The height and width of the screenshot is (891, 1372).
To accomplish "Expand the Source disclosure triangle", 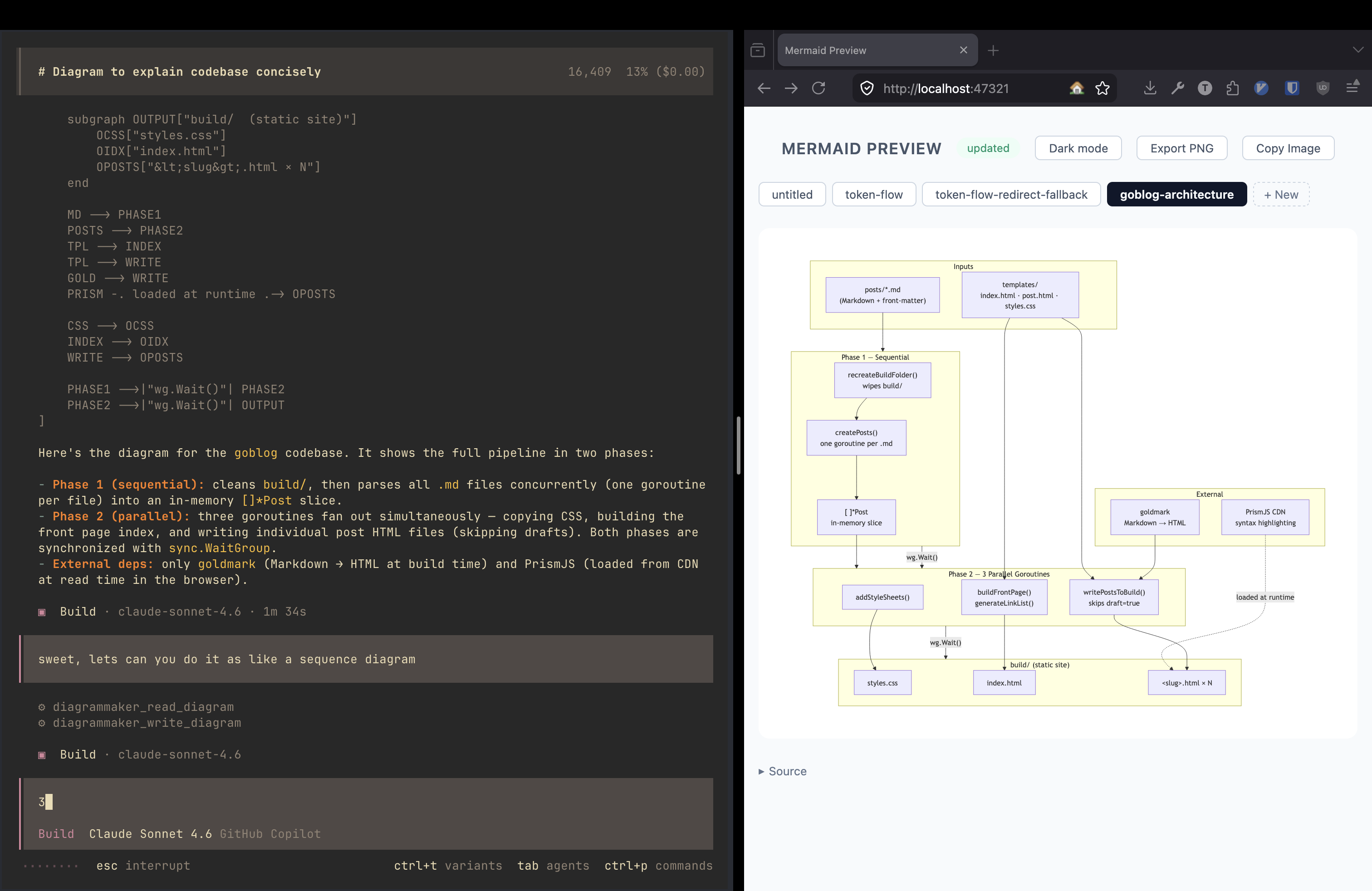I will 761,771.
